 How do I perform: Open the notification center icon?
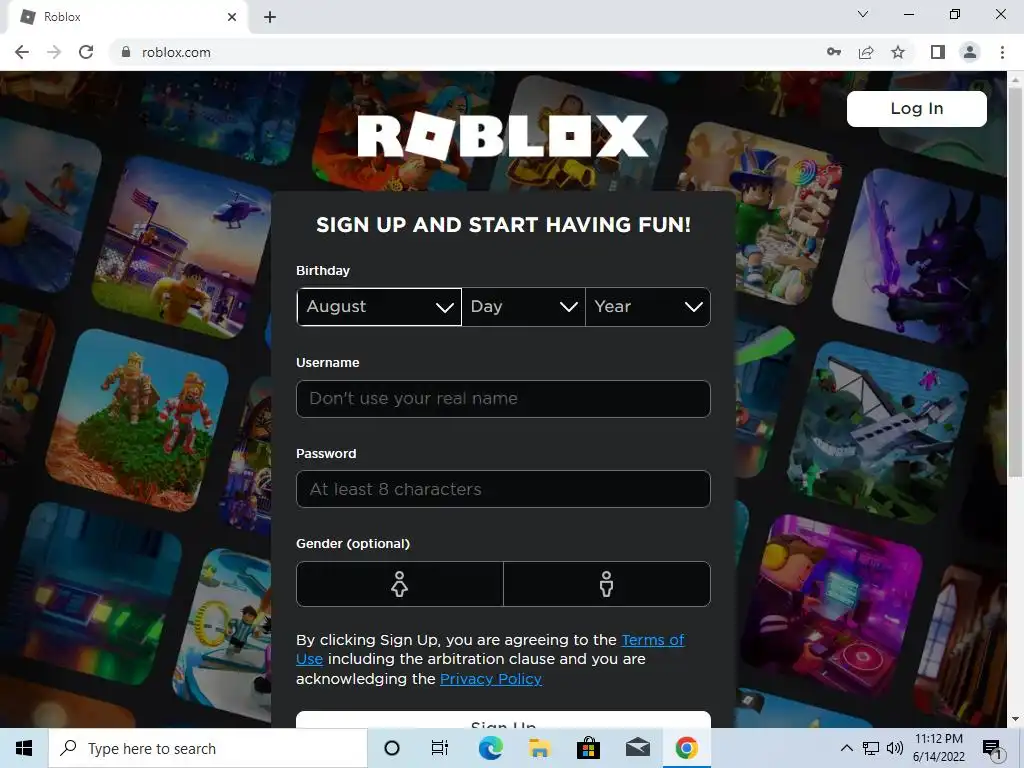(x=993, y=748)
